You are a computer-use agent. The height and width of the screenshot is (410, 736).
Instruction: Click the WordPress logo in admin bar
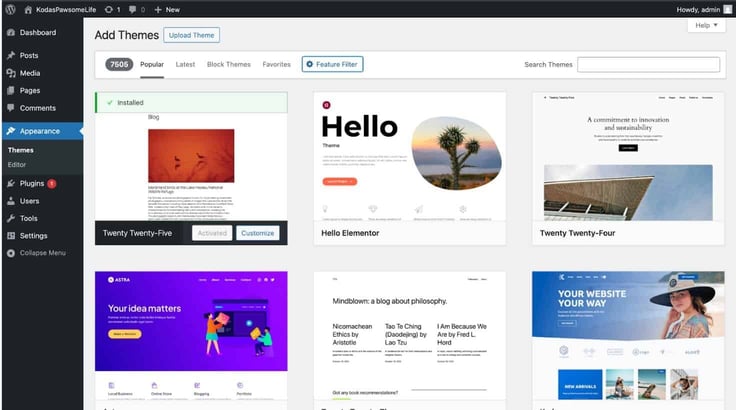(x=10, y=9)
